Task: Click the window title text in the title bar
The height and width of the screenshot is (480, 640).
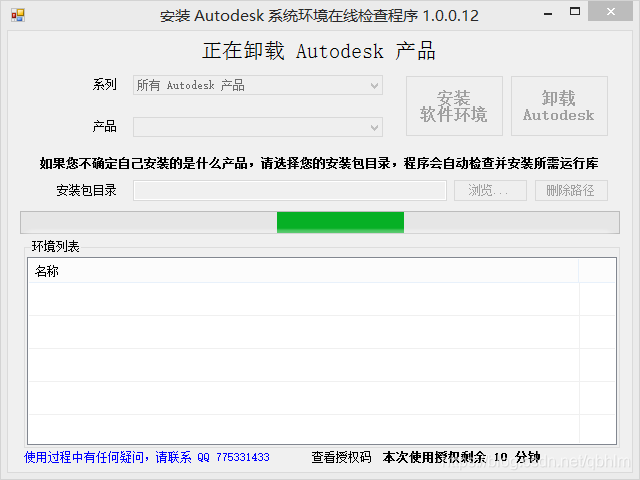Action: coord(320,15)
